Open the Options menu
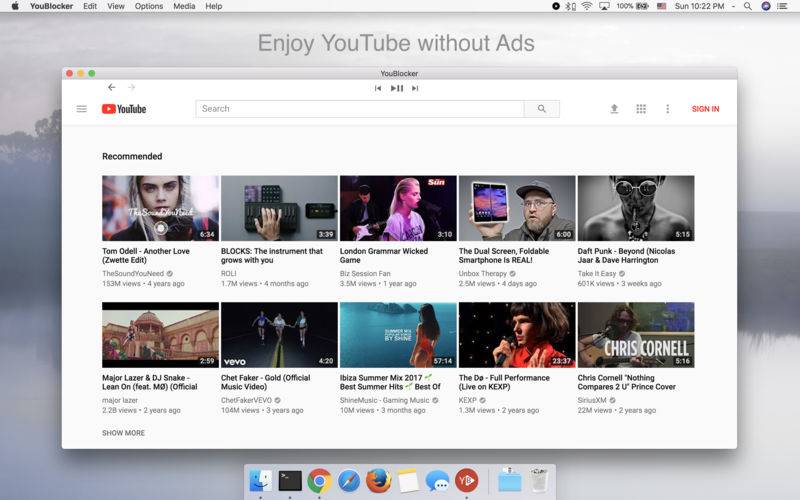The width and height of the screenshot is (800, 500). pos(149,6)
